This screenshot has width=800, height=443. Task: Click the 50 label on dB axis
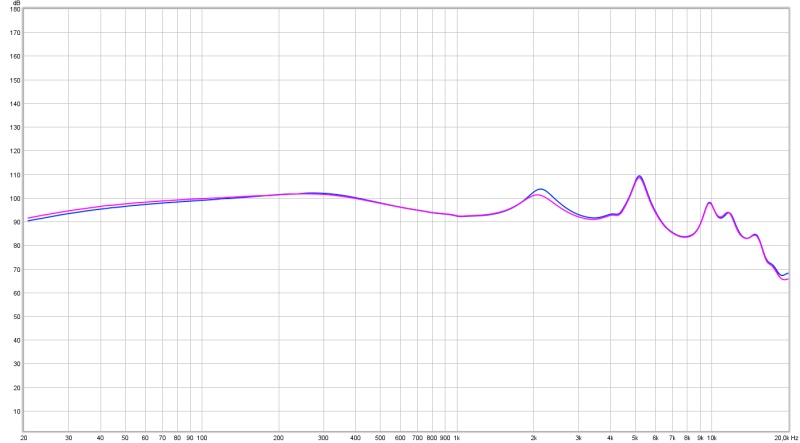[16, 317]
